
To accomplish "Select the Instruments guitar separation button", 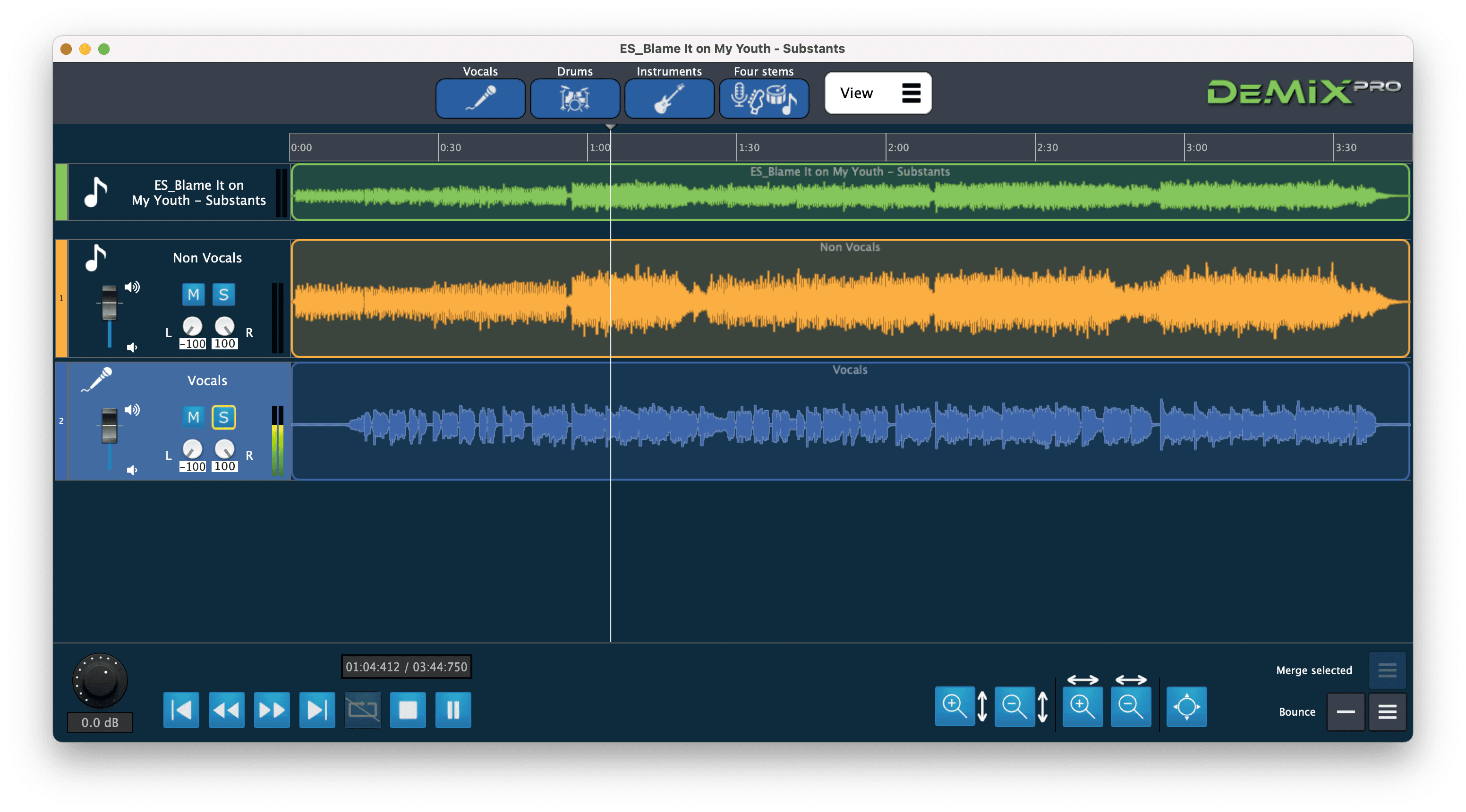I will pyautogui.click(x=669, y=99).
